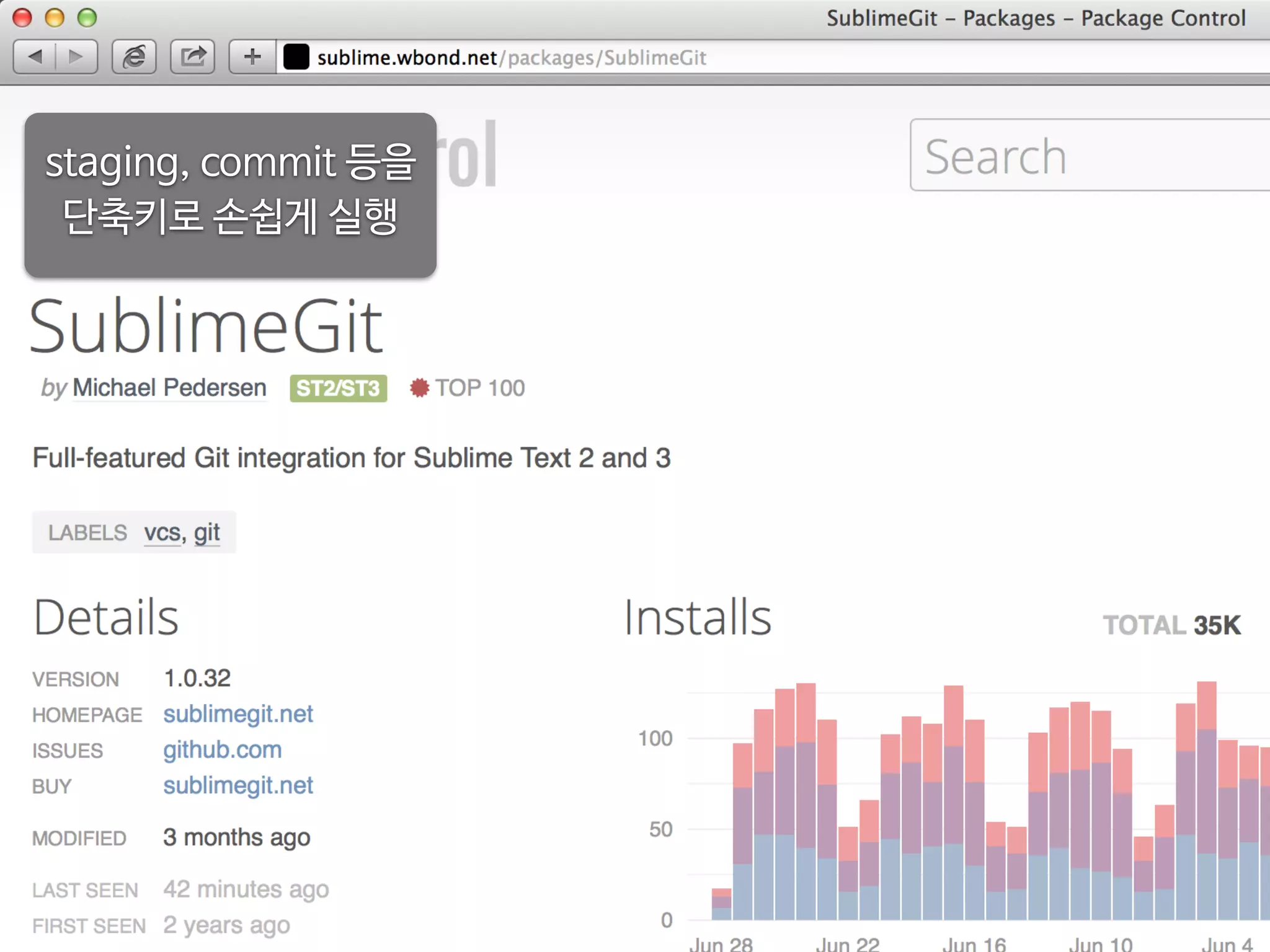Click the chart's 0 y-axis label
The width and height of the screenshot is (1270, 952).
pyautogui.click(x=667, y=920)
